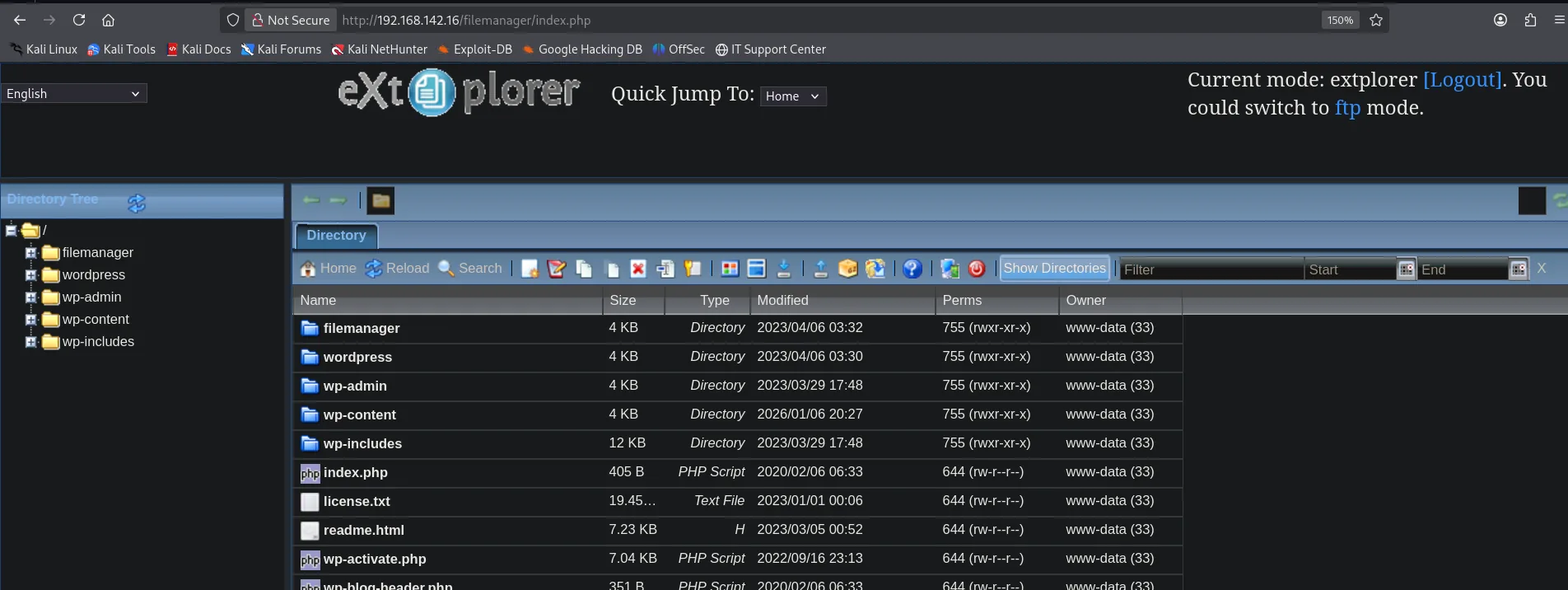Open the Search tool
Viewport: 1568px width, 590px height.
[470, 269]
